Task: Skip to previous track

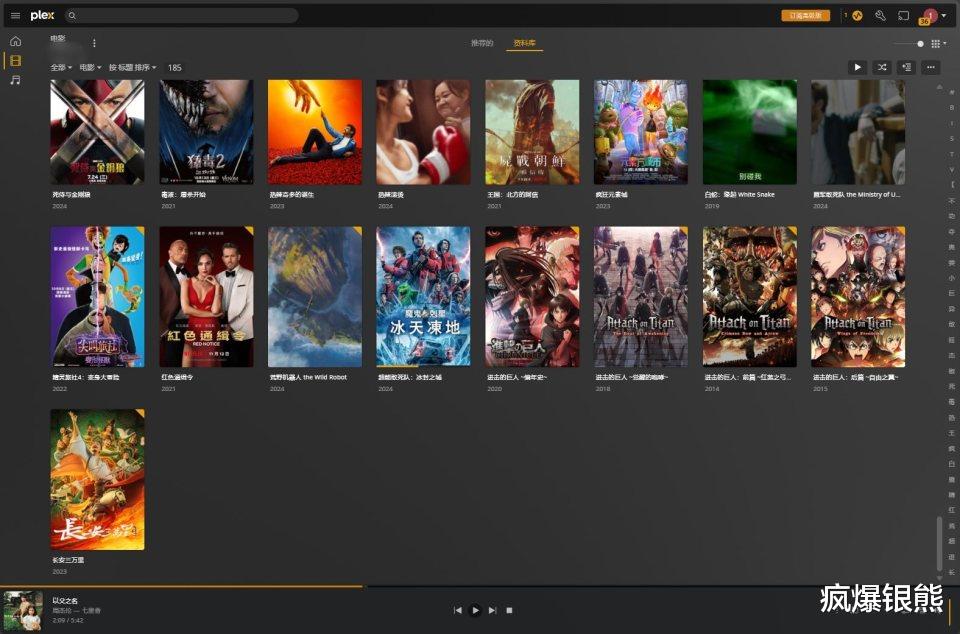Action: pyautogui.click(x=457, y=610)
